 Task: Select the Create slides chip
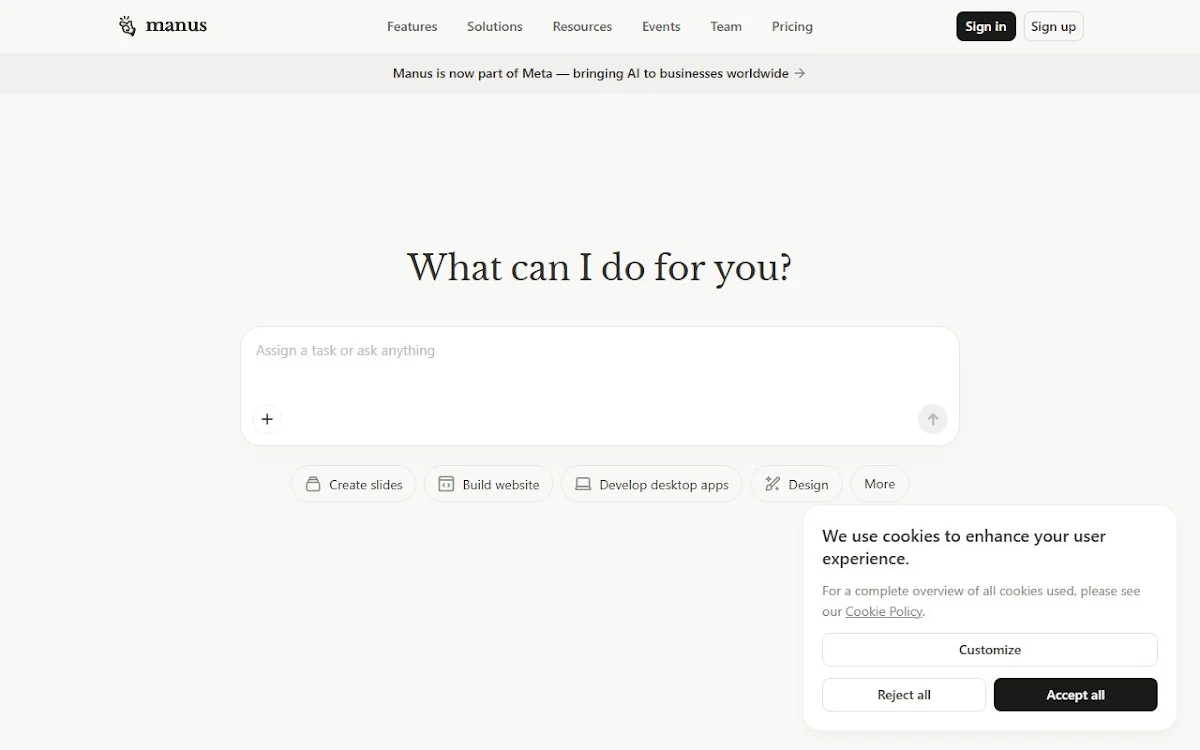[353, 484]
